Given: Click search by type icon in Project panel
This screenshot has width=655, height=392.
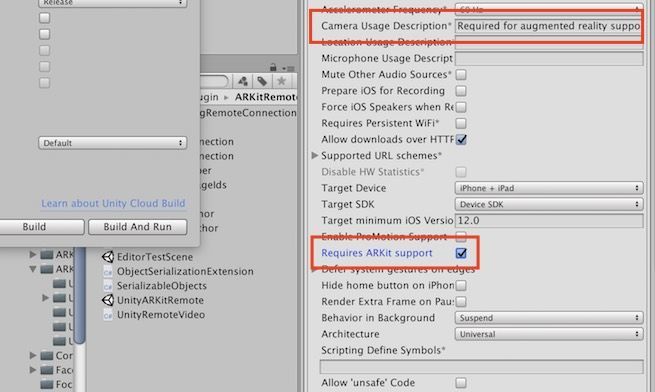Looking at the screenshot, I should pos(243,81).
